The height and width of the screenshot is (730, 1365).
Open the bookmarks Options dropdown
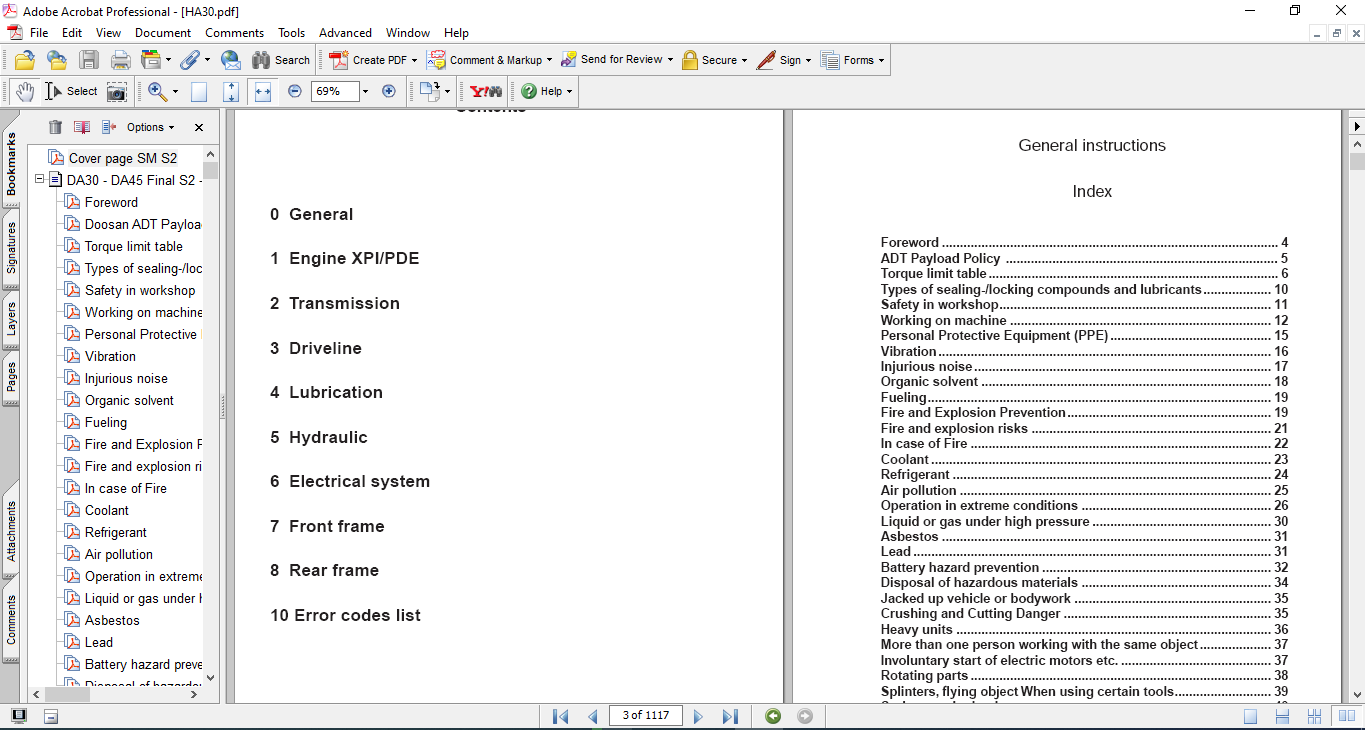pos(150,127)
